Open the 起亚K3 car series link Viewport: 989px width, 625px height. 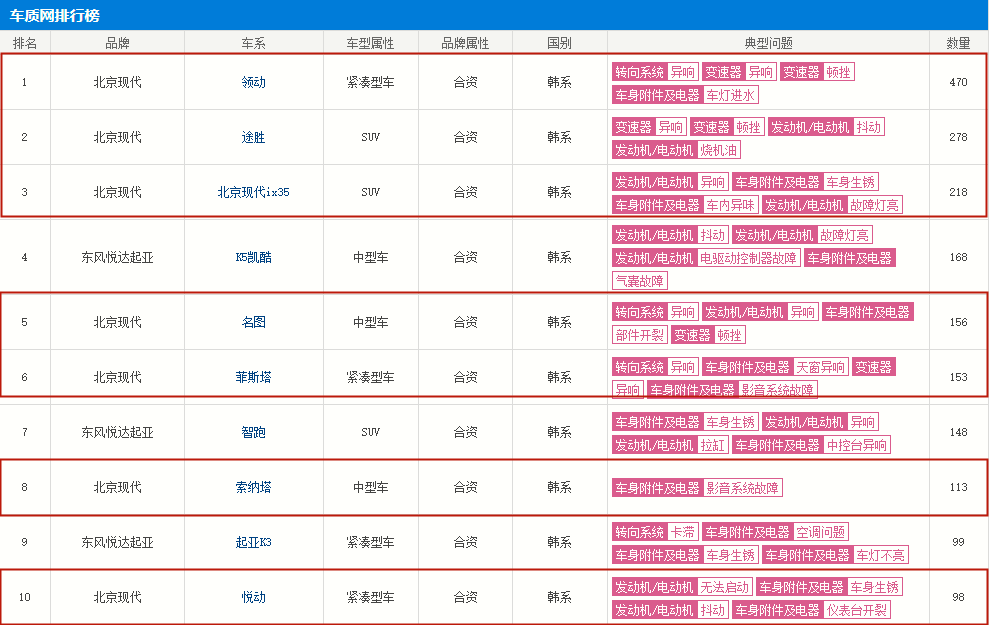[x=254, y=542]
